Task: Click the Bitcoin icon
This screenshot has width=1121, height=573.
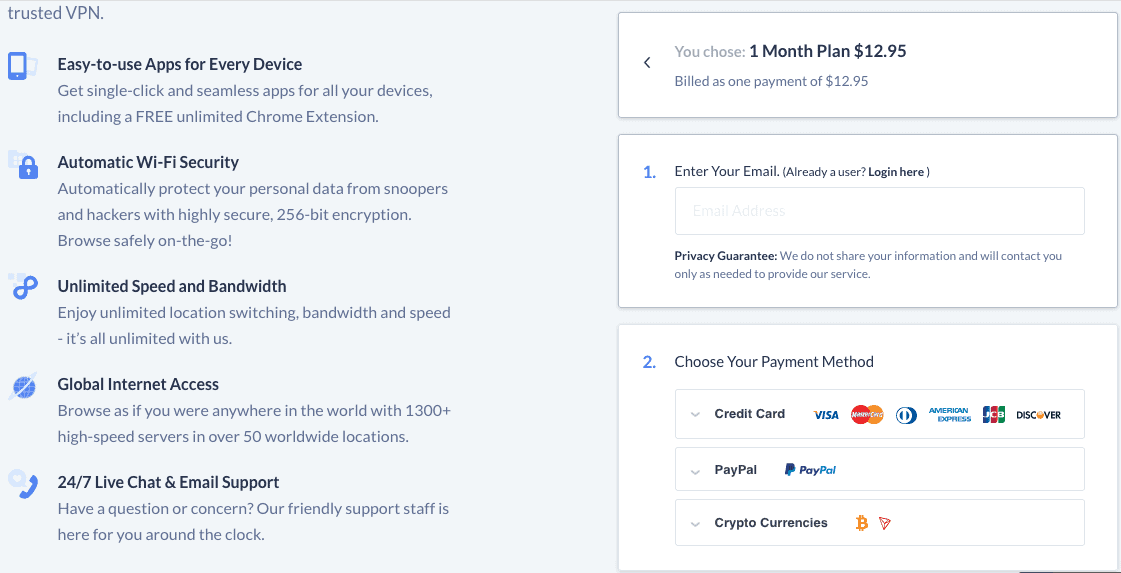Action: 861,524
